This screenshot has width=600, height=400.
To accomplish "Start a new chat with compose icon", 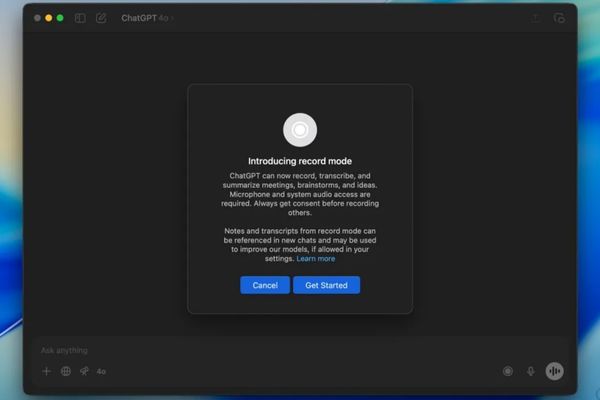I will tap(101, 18).
